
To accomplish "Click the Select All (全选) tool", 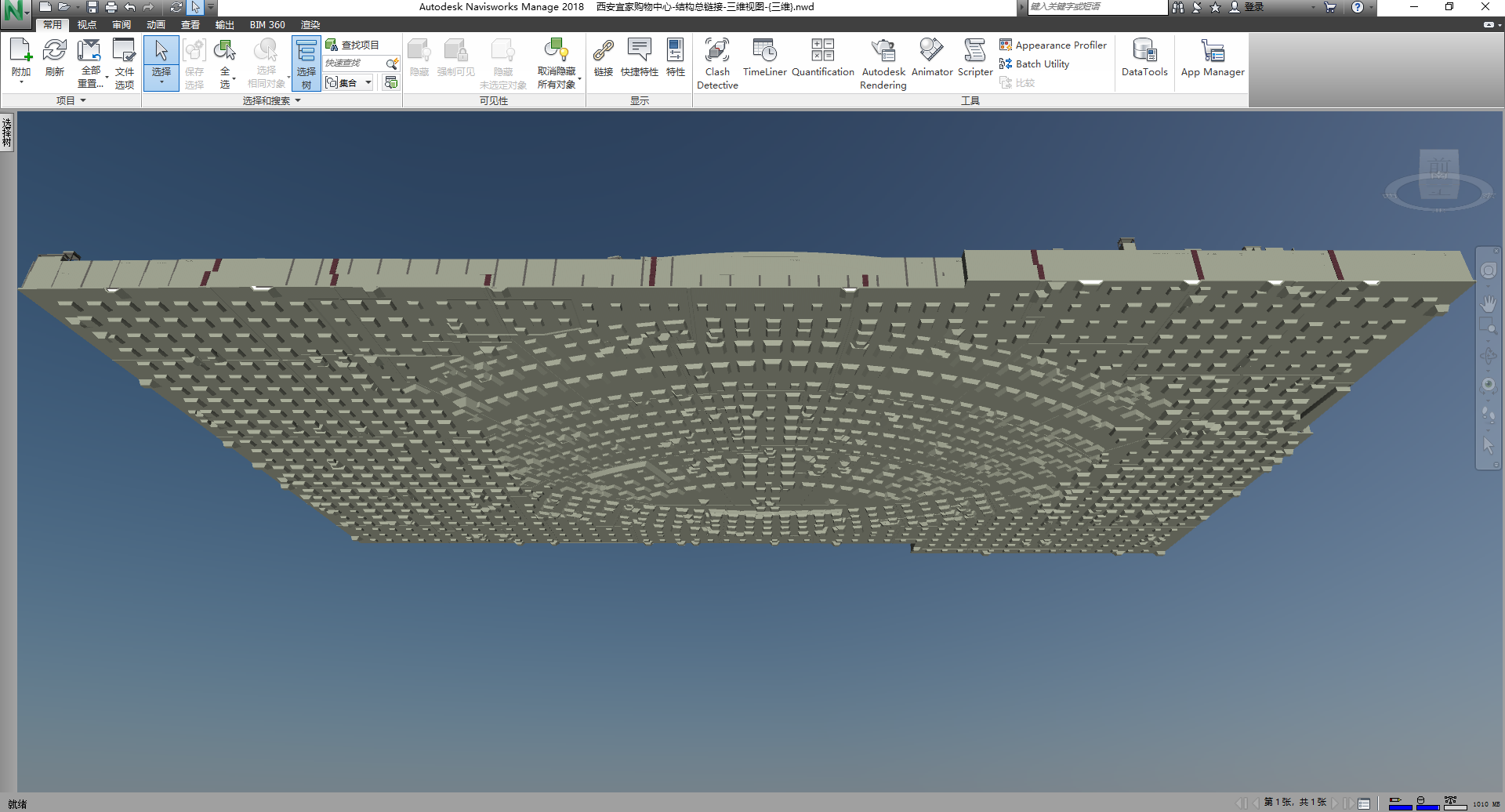I will (225, 63).
